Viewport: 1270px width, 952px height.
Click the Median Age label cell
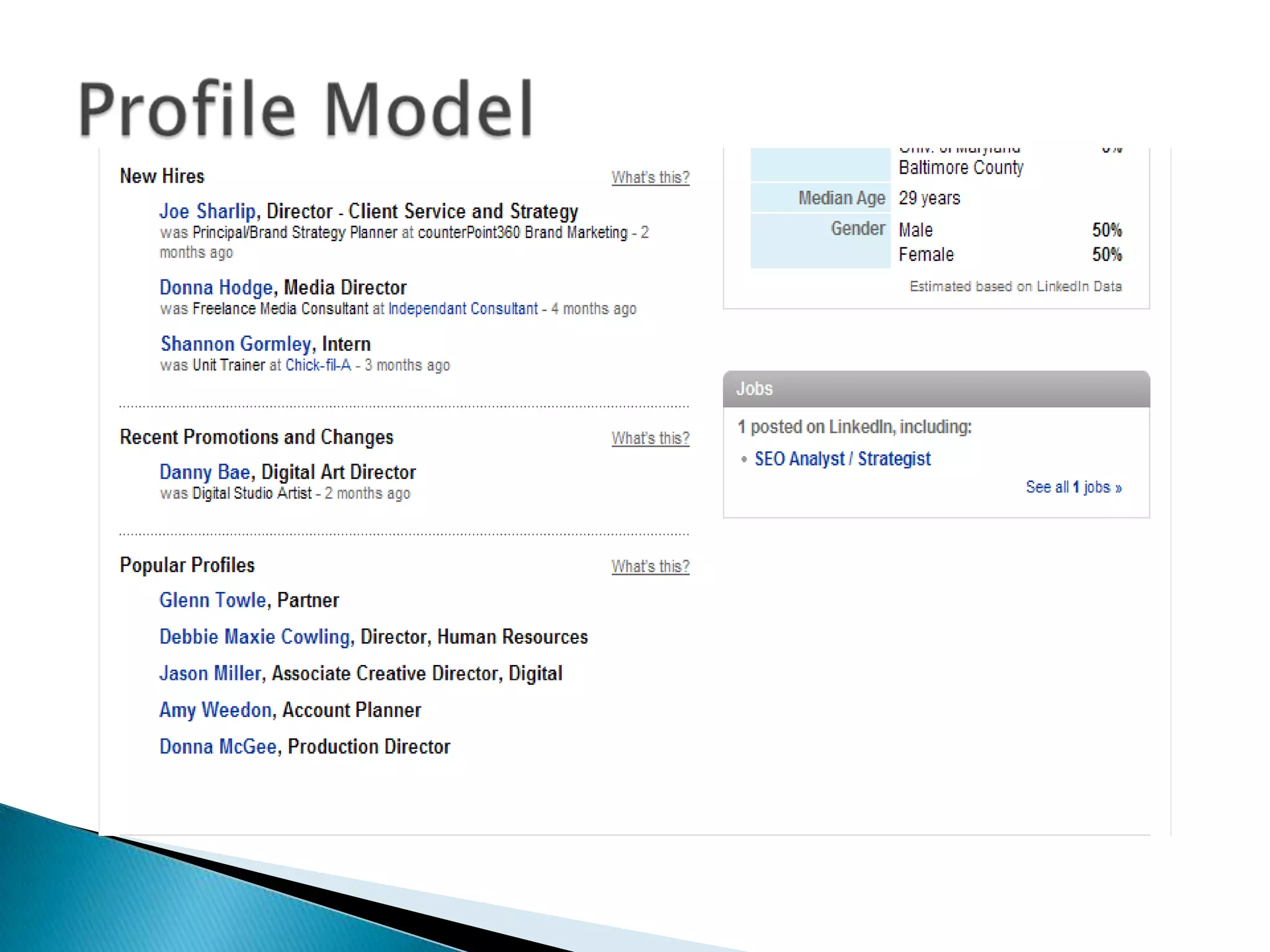pyautogui.click(x=841, y=198)
